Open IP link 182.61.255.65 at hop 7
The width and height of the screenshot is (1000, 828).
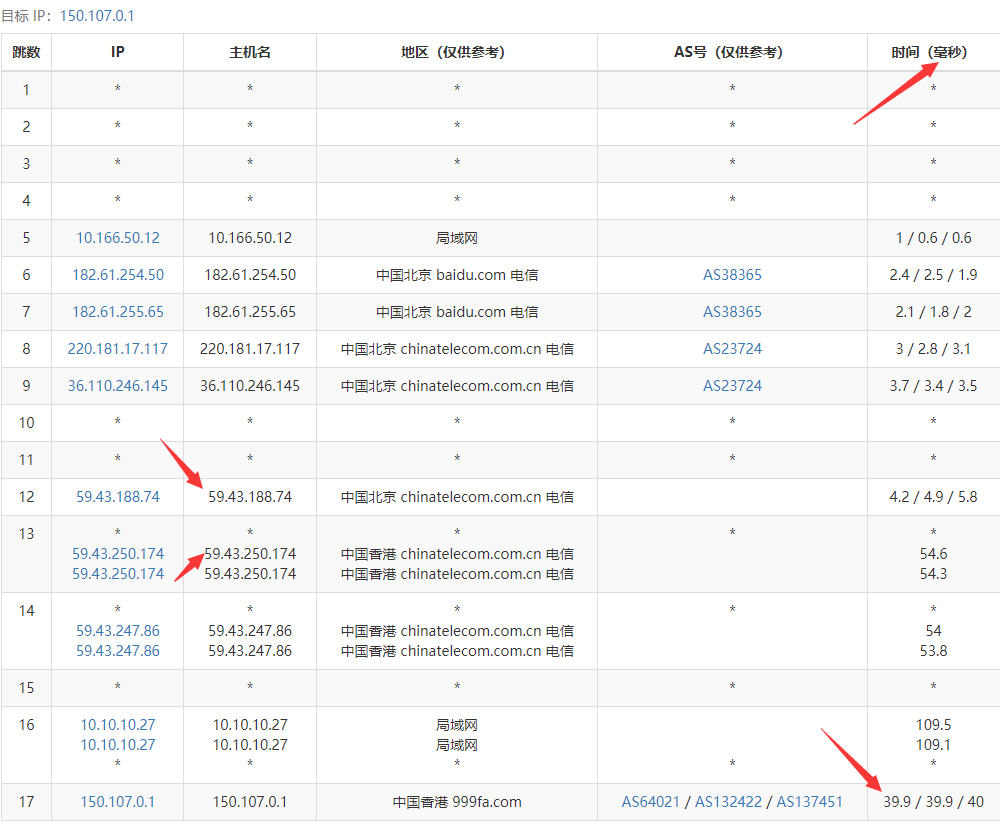point(118,312)
